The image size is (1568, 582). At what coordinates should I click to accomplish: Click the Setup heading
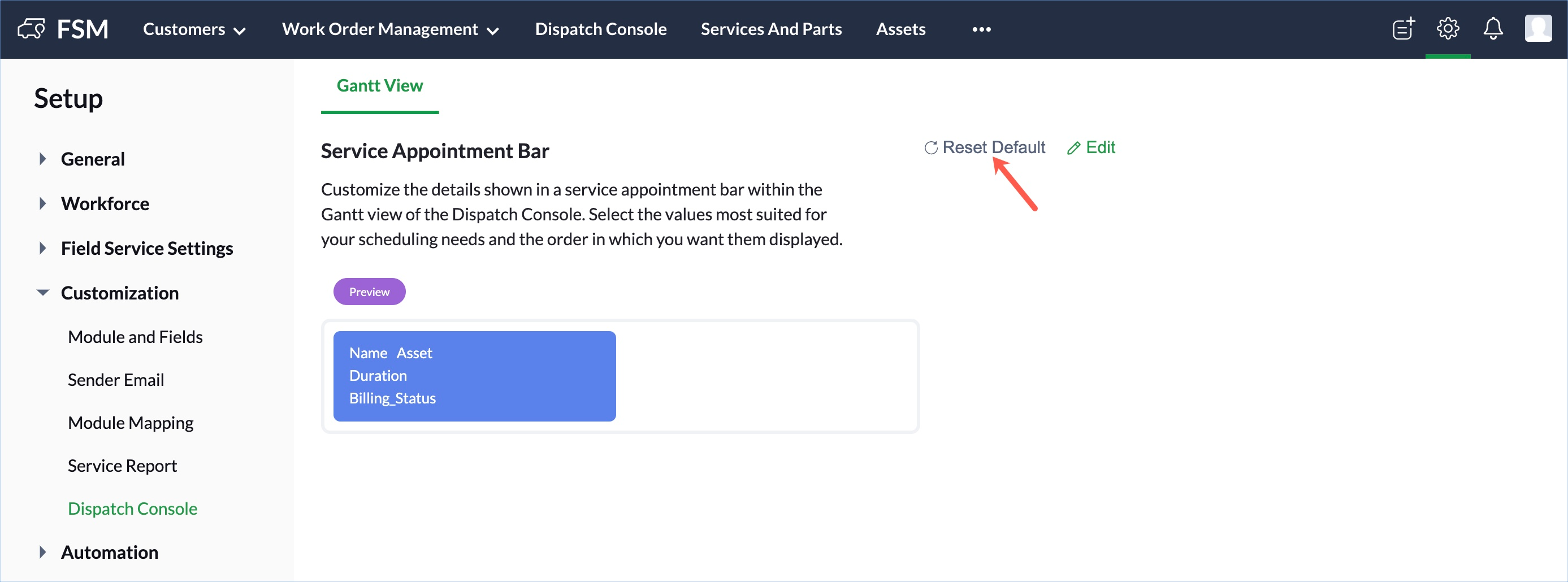coord(68,99)
